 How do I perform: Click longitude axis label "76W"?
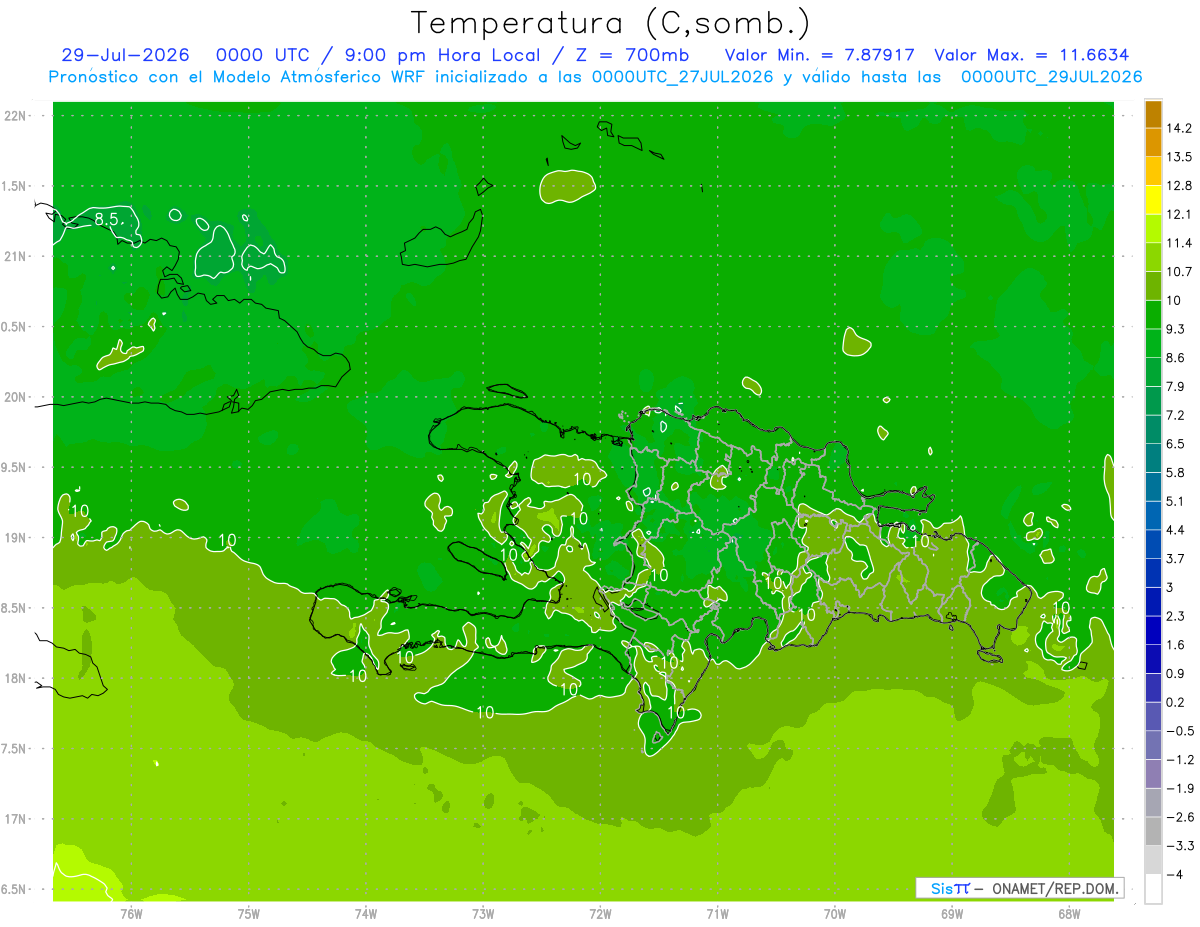click(131, 914)
